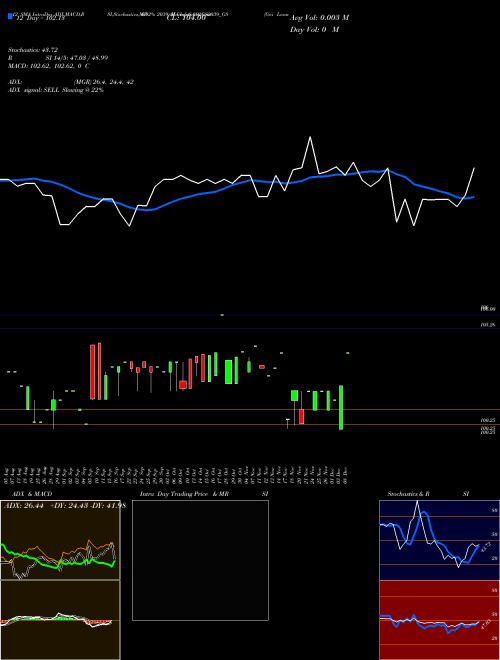Click the 'Day Vol: 0 M' text
Image resolution: width=500 pixels, height=660 pixels.
[314, 30]
